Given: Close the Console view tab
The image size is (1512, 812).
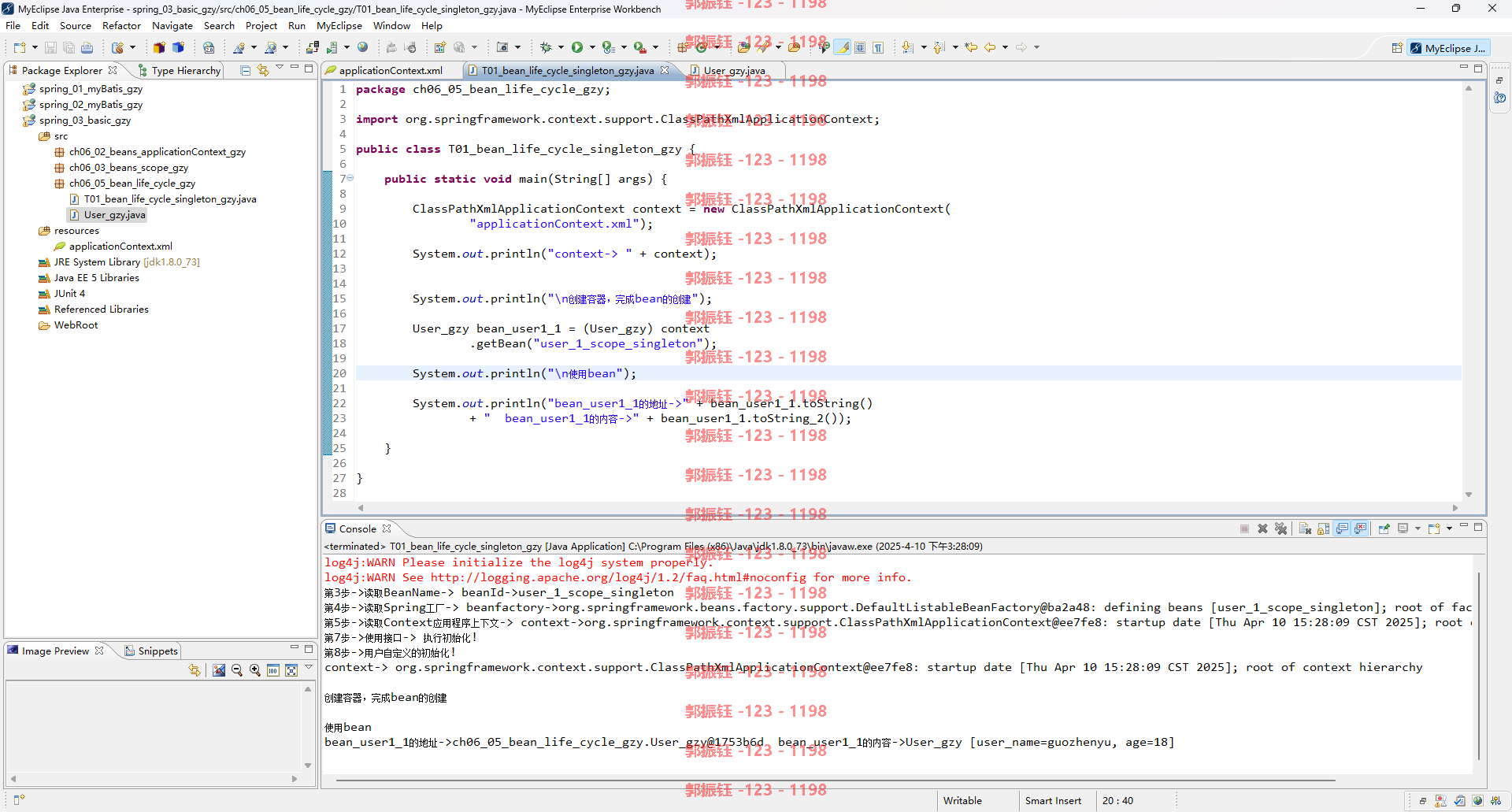Looking at the screenshot, I should [387, 528].
